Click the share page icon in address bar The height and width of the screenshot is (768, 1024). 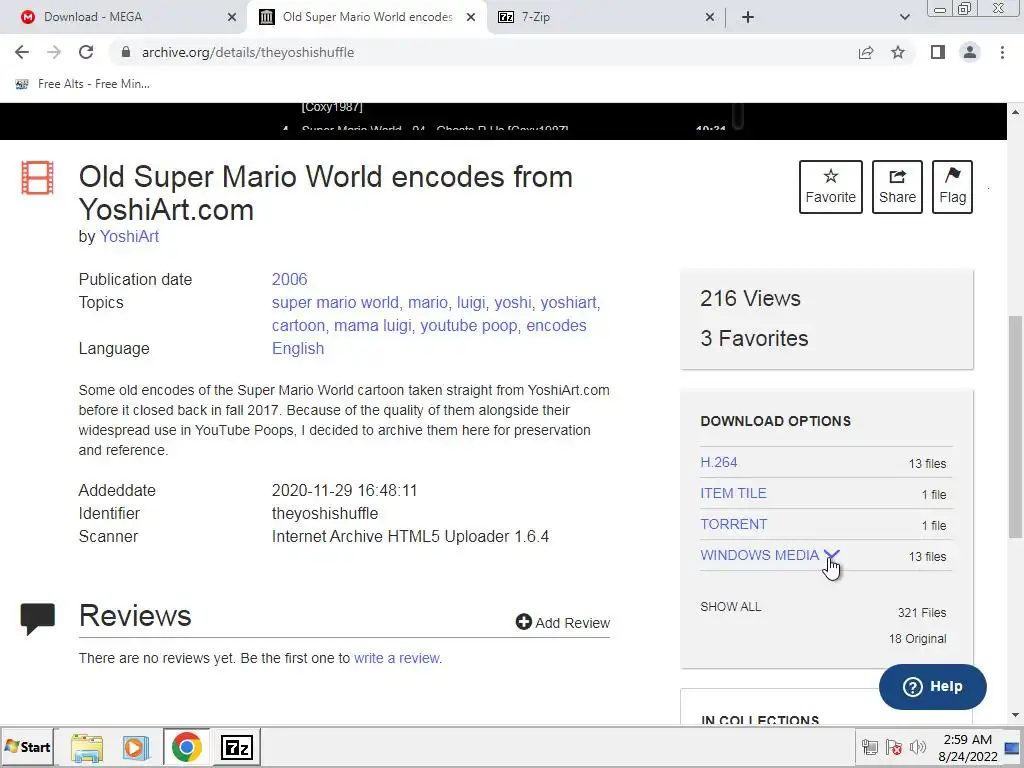tap(866, 52)
